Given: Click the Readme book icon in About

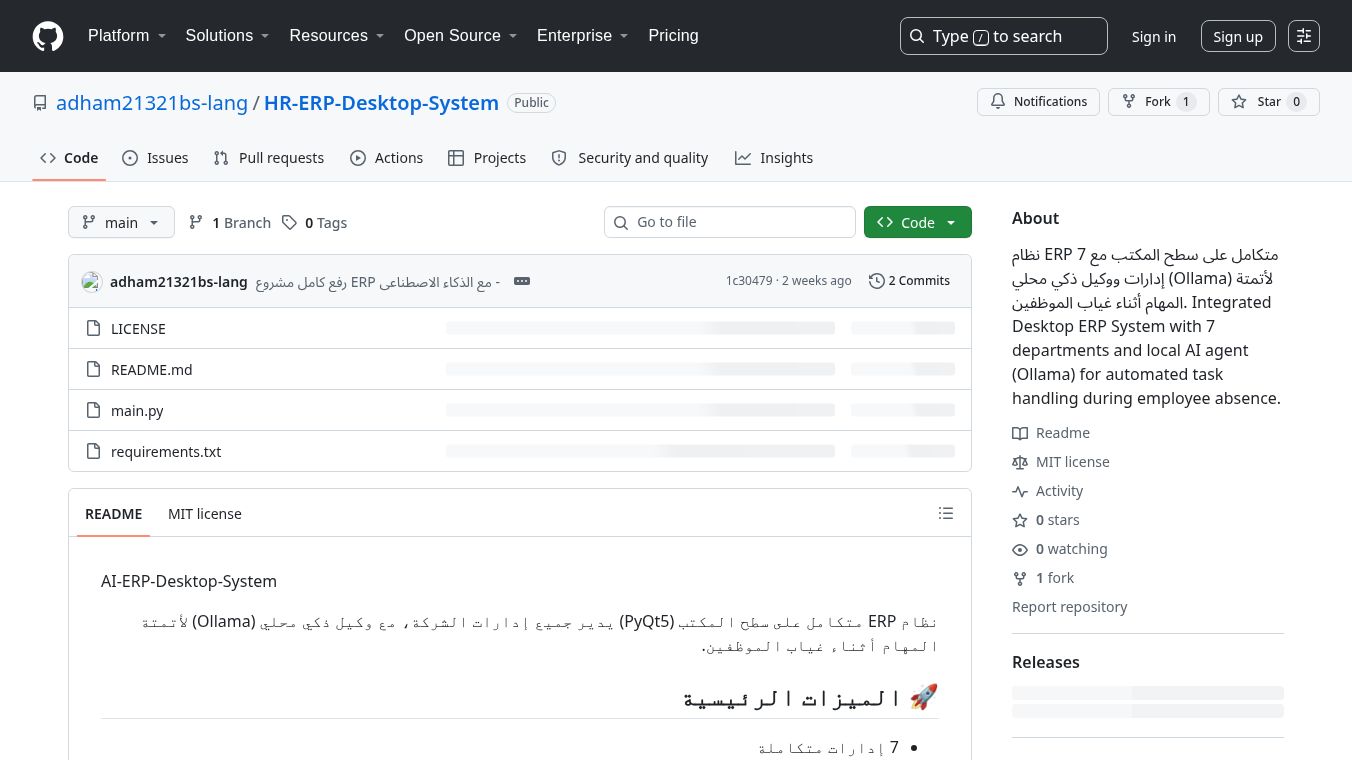Looking at the screenshot, I should pos(1020,433).
